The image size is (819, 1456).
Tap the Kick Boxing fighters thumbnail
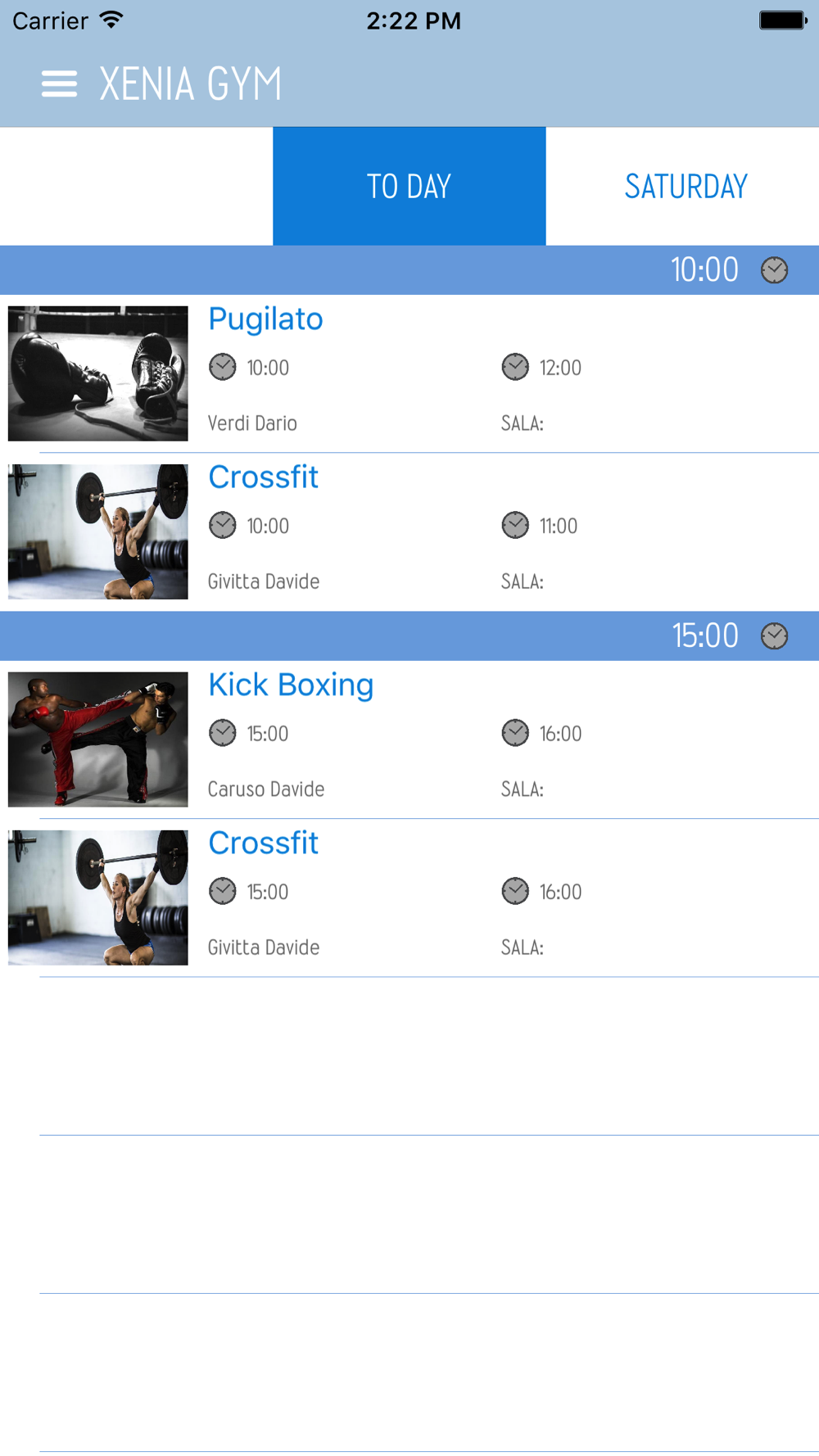click(x=98, y=739)
